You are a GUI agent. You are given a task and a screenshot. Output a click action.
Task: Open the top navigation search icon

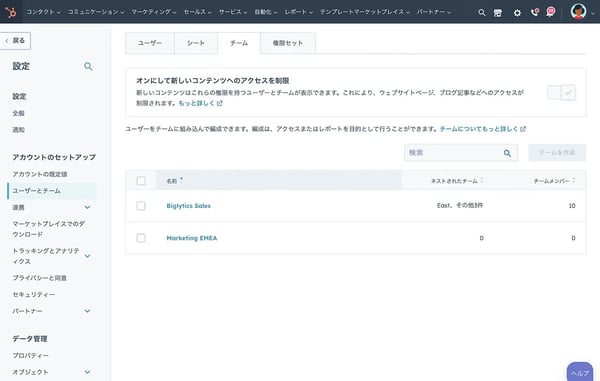tap(481, 13)
